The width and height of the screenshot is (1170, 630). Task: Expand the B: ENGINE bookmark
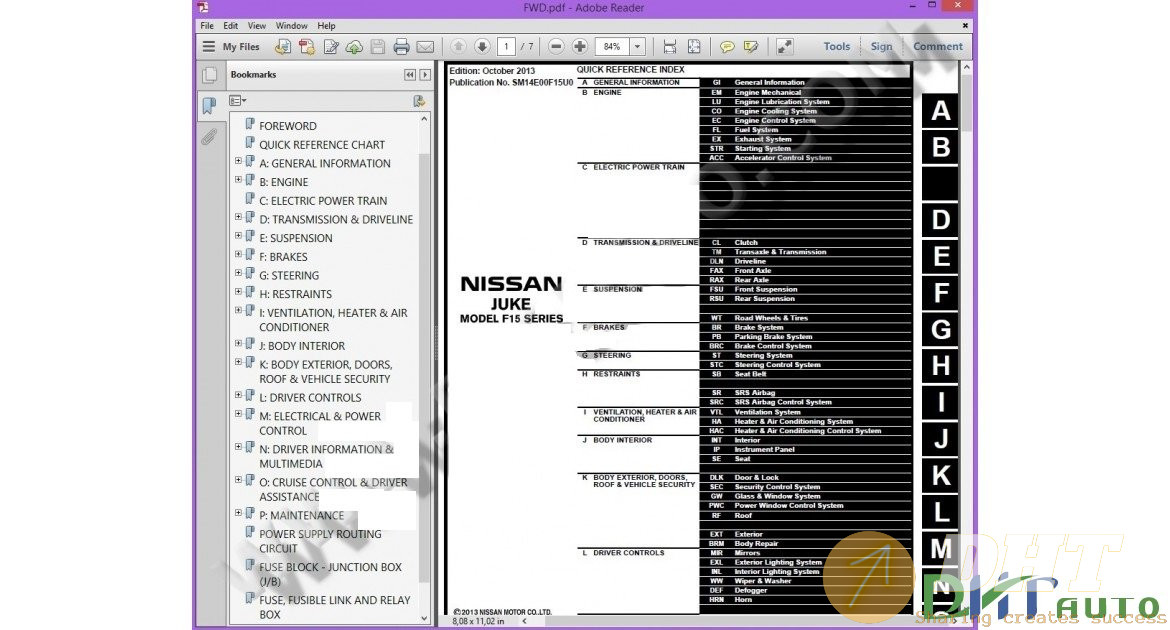coord(238,179)
